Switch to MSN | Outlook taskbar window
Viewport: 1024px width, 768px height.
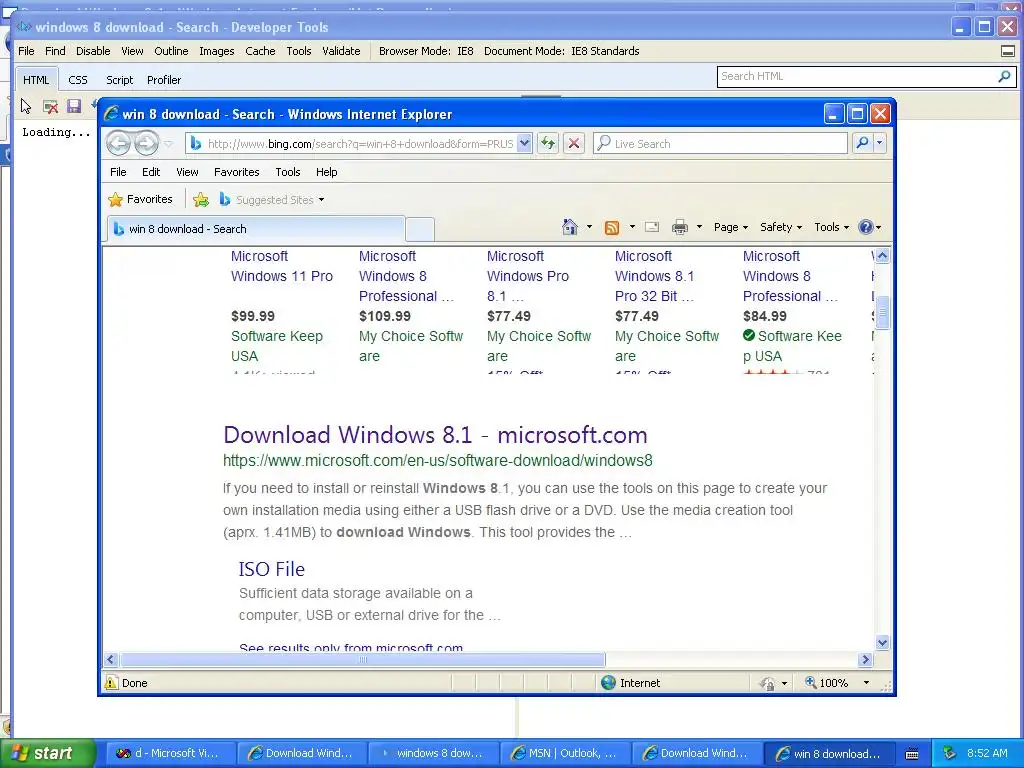tap(564, 753)
